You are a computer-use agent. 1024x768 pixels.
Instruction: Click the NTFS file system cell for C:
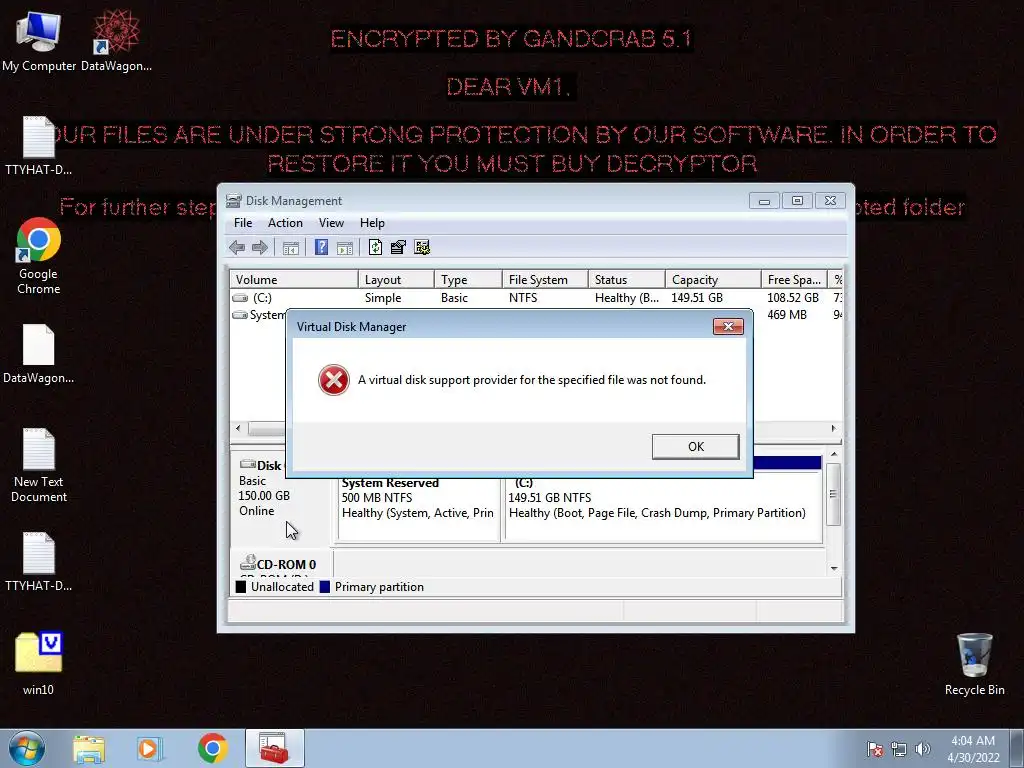[x=522, y=298]
